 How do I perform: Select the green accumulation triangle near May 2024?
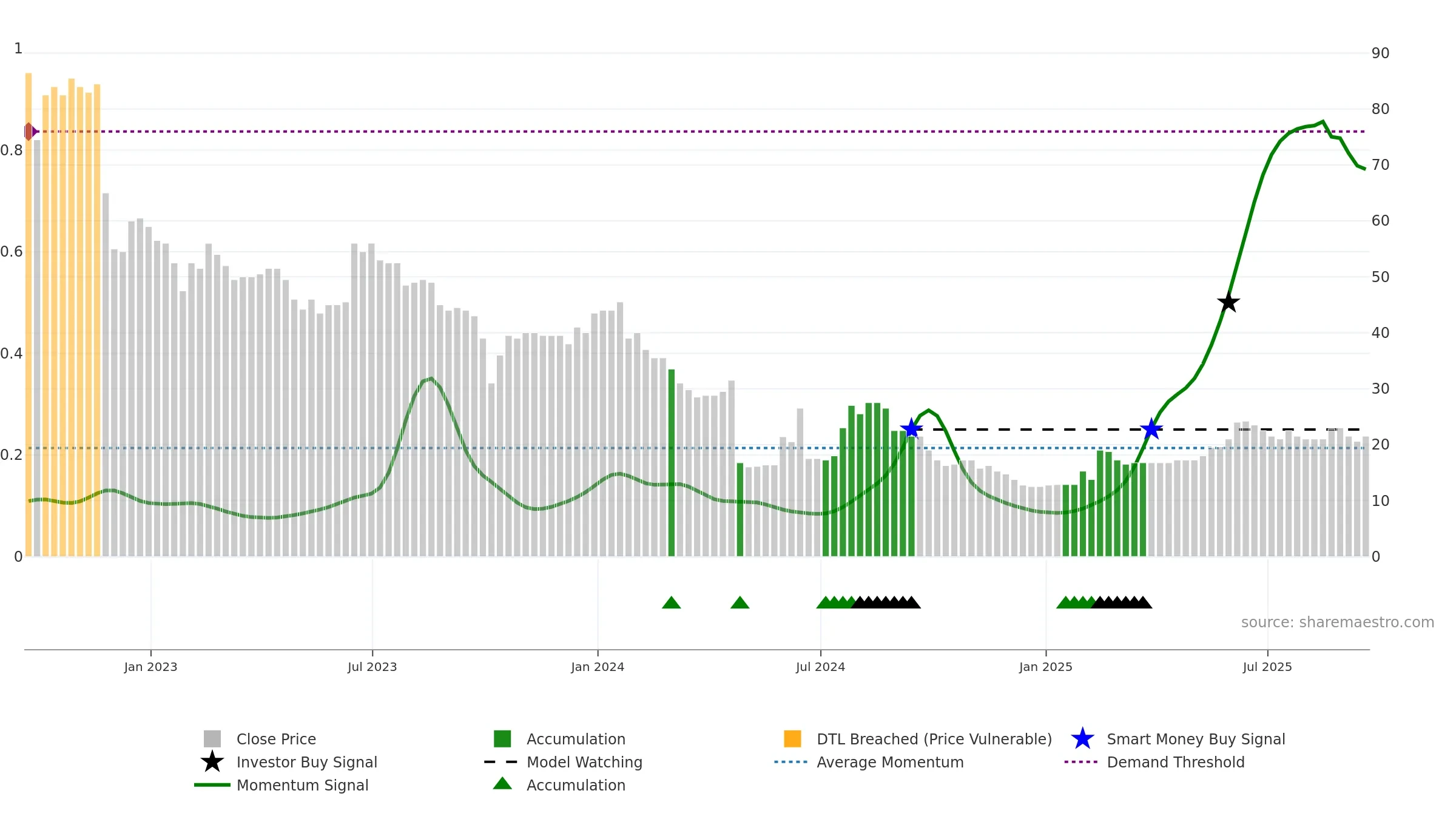[x=740, y=602]
